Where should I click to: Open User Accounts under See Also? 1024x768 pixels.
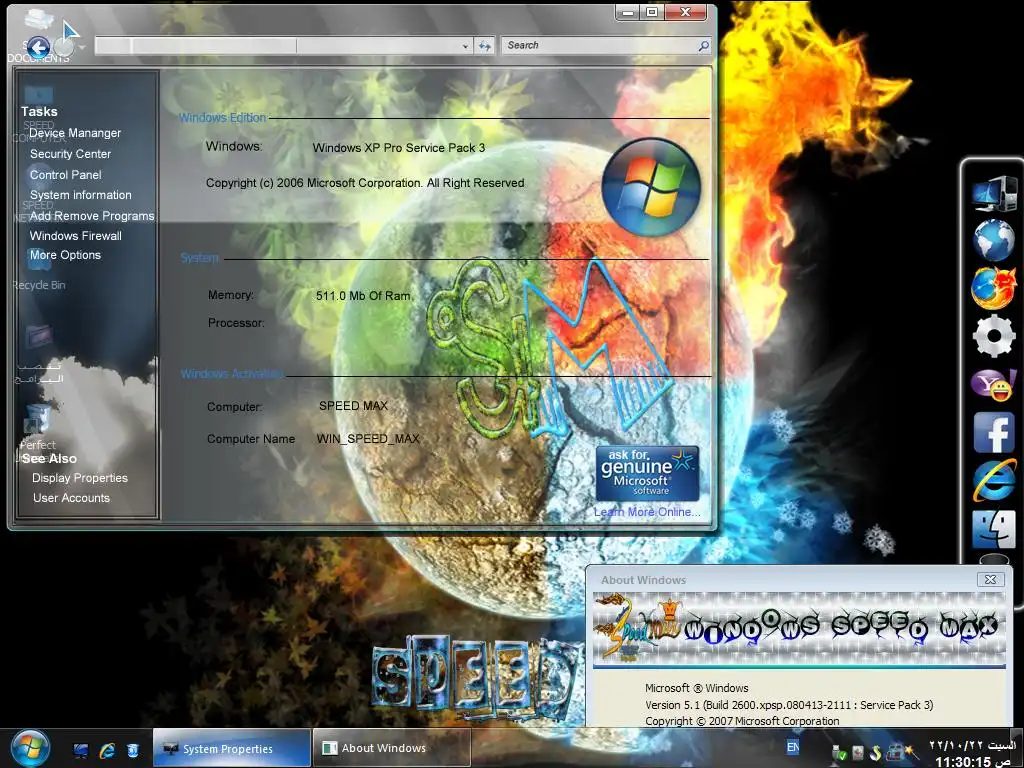click(71, 498)
